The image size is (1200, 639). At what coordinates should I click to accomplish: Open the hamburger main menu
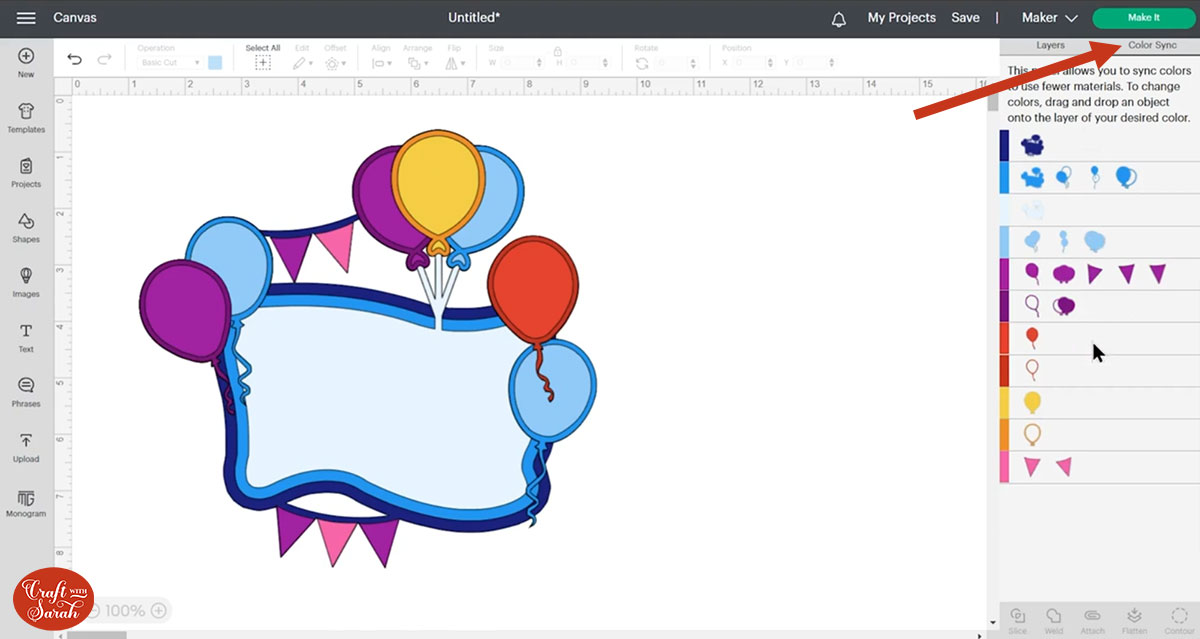point(26,18)
